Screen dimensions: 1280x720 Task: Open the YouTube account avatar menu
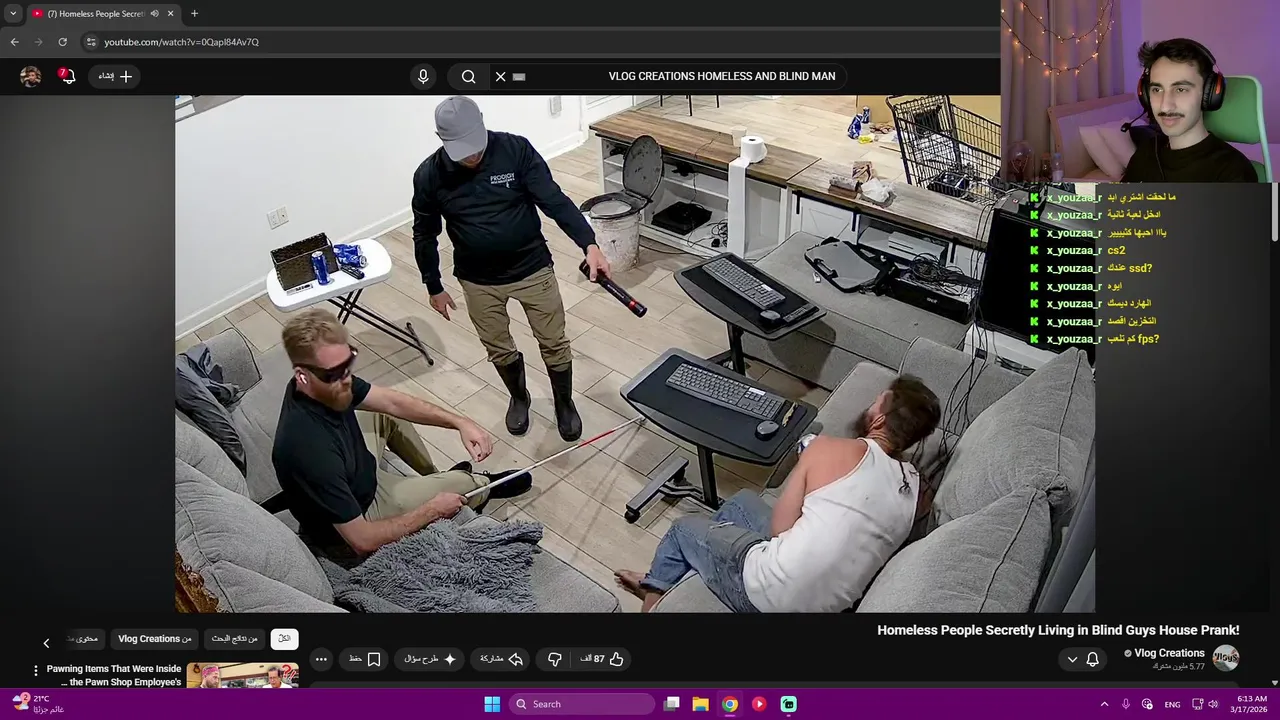point(31,76)
